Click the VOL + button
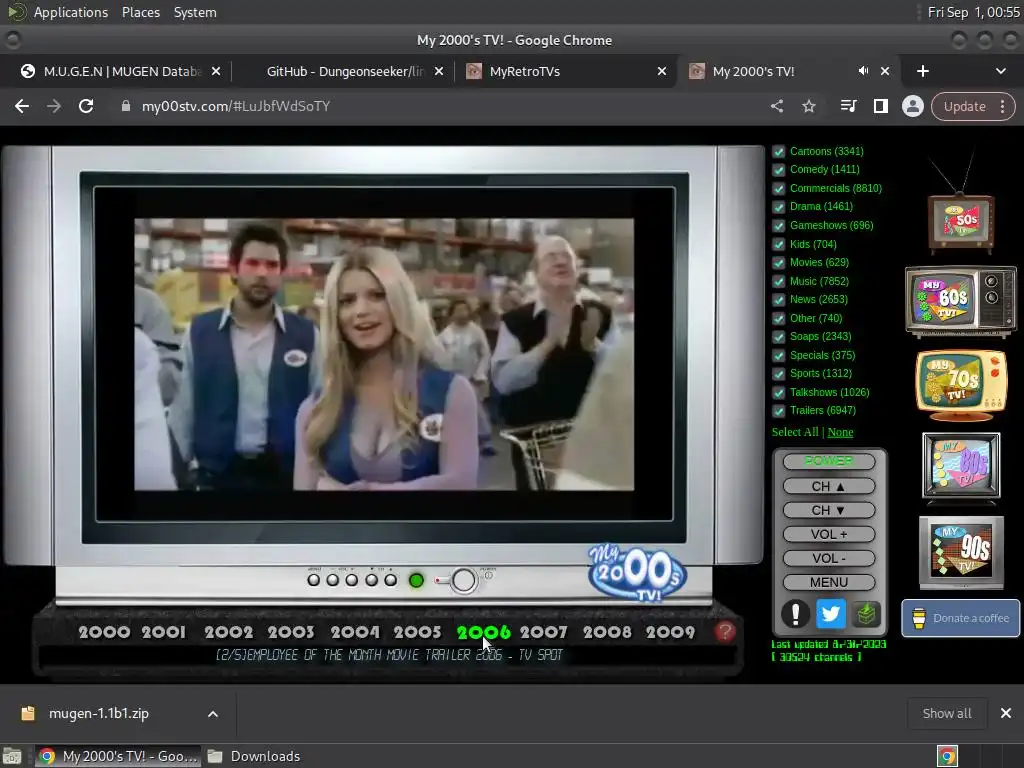1024x768 pixels. point(829,534)
